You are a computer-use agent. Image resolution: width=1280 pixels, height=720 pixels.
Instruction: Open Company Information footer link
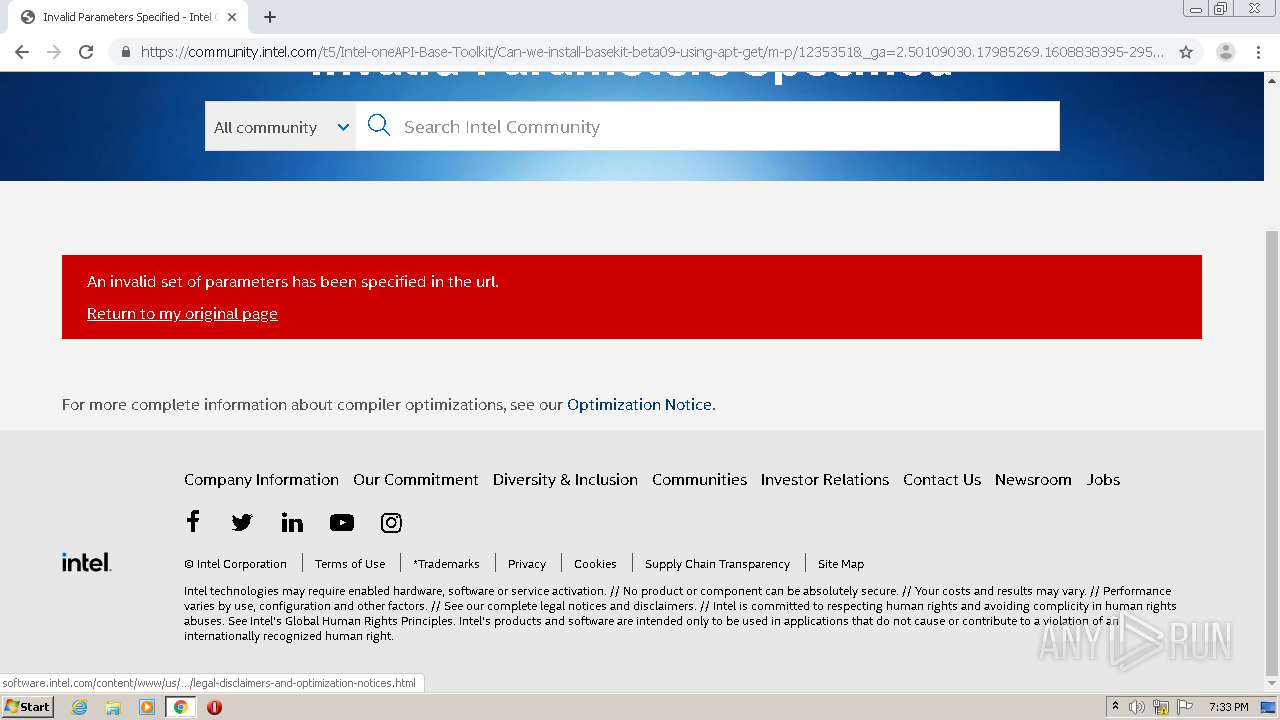tap(261, 479)
